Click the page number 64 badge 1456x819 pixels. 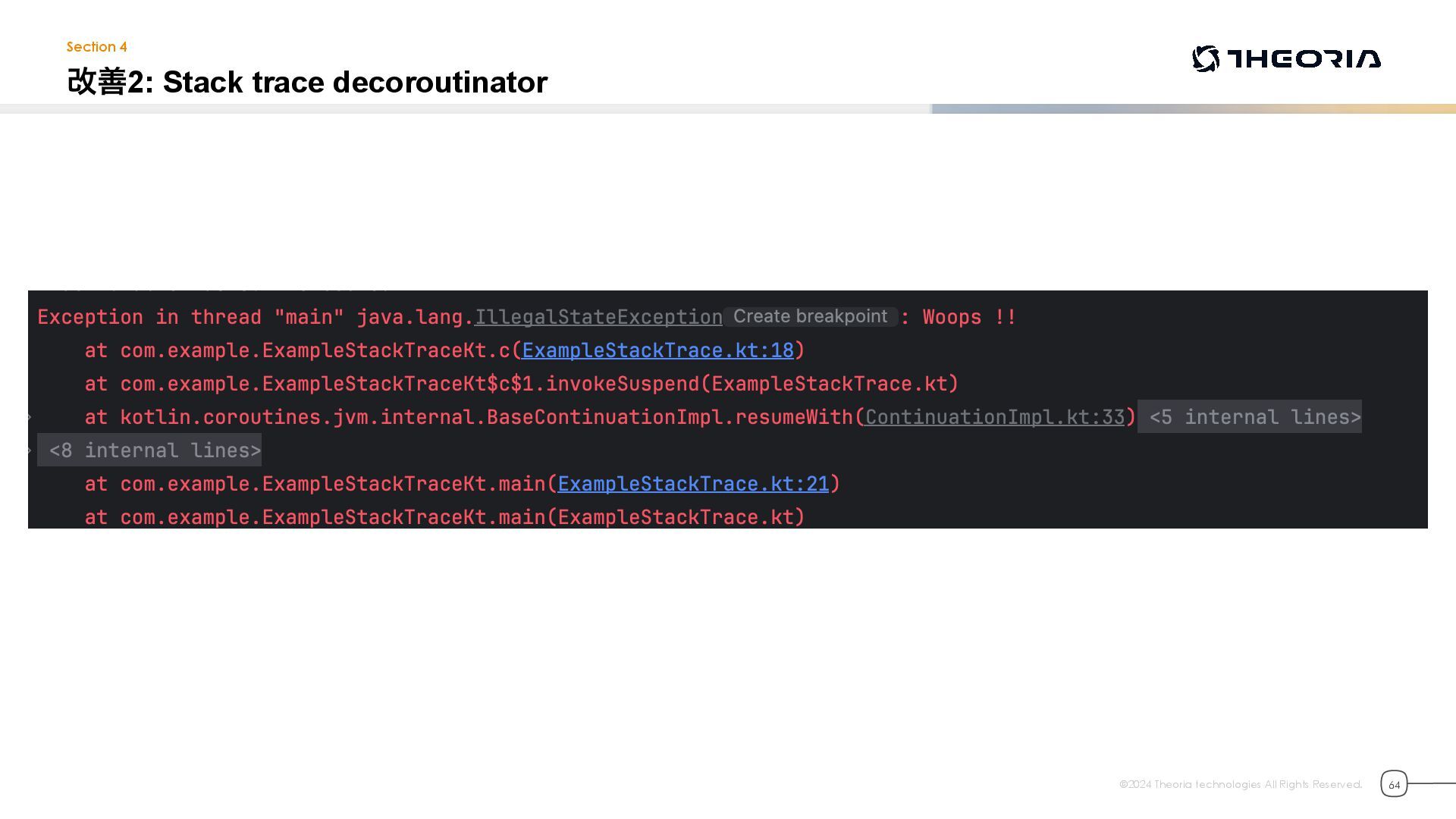pos(1394,784)
